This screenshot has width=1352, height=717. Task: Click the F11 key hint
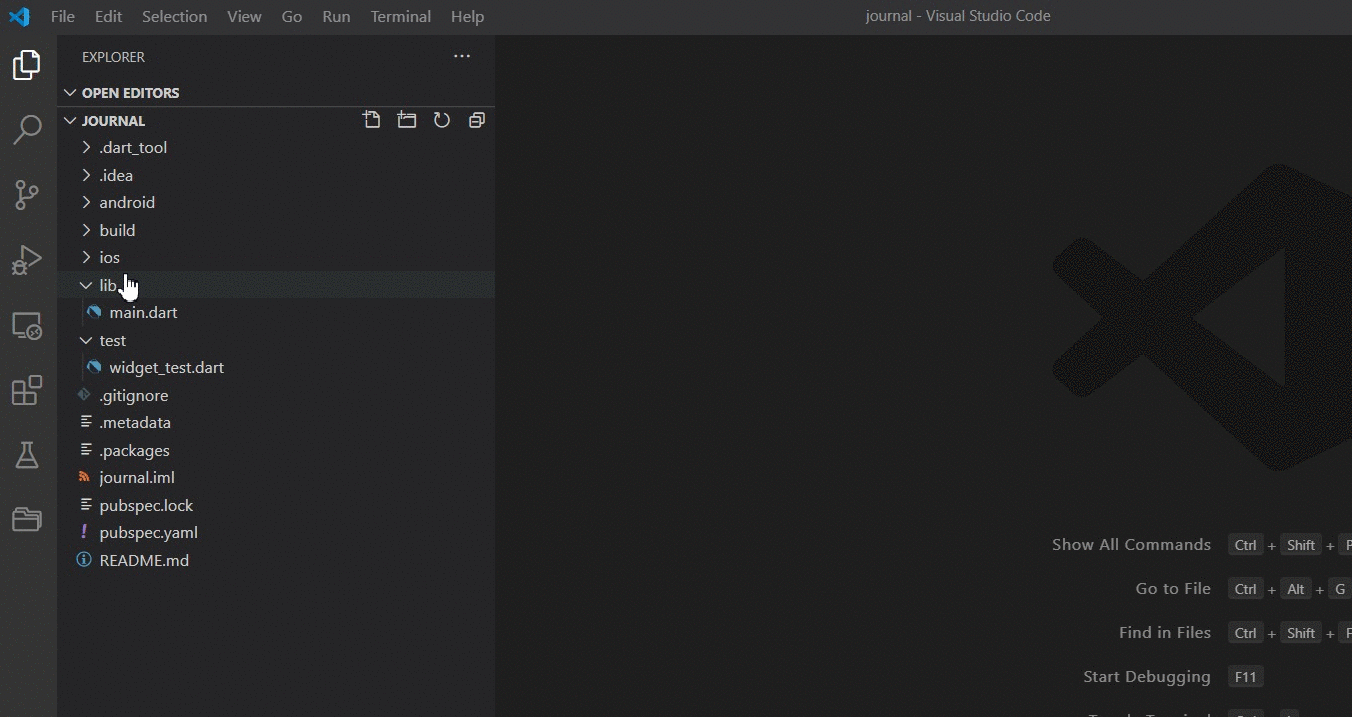(x=1245, y=677)
